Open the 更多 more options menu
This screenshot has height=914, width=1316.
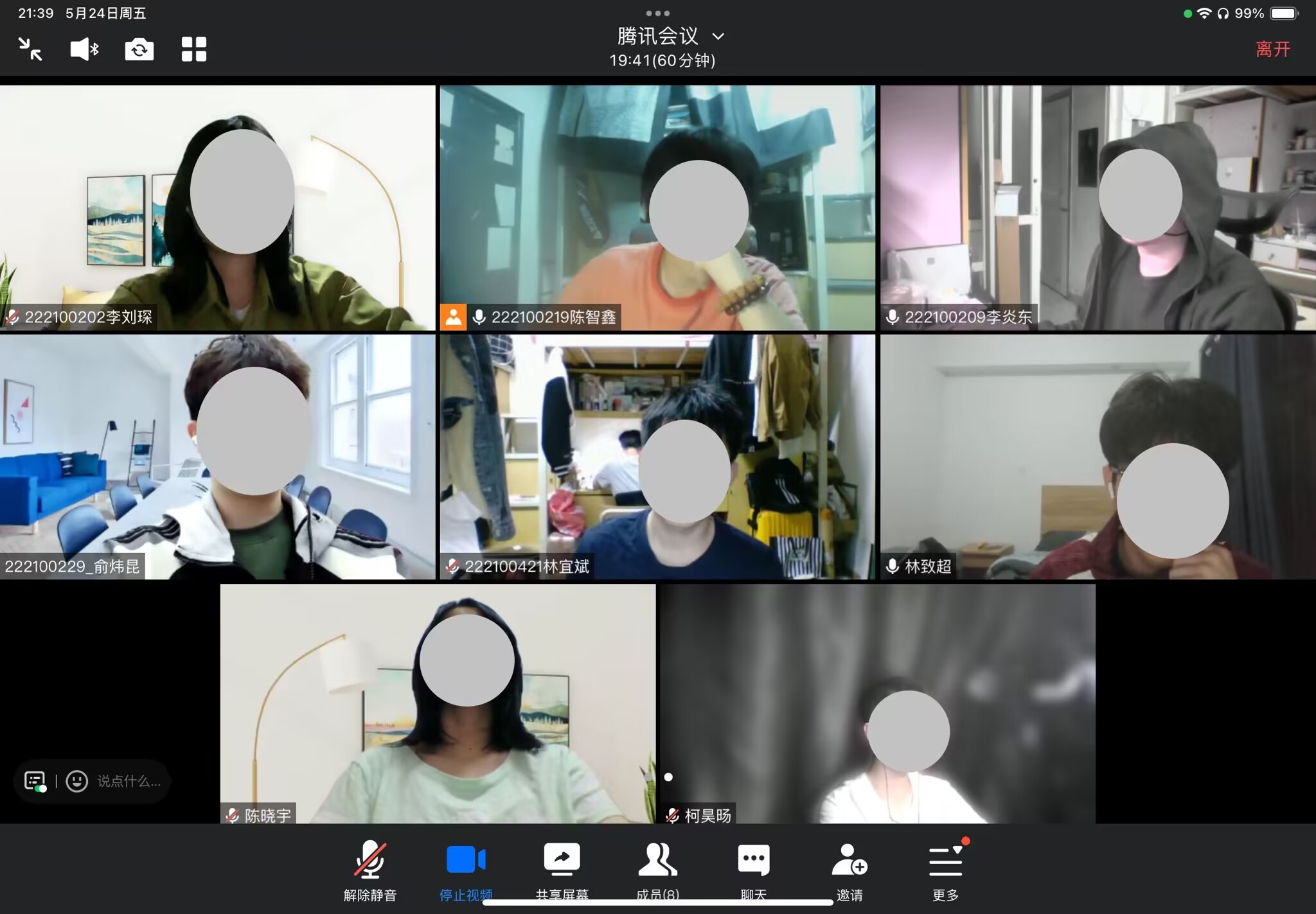[945, 868]
